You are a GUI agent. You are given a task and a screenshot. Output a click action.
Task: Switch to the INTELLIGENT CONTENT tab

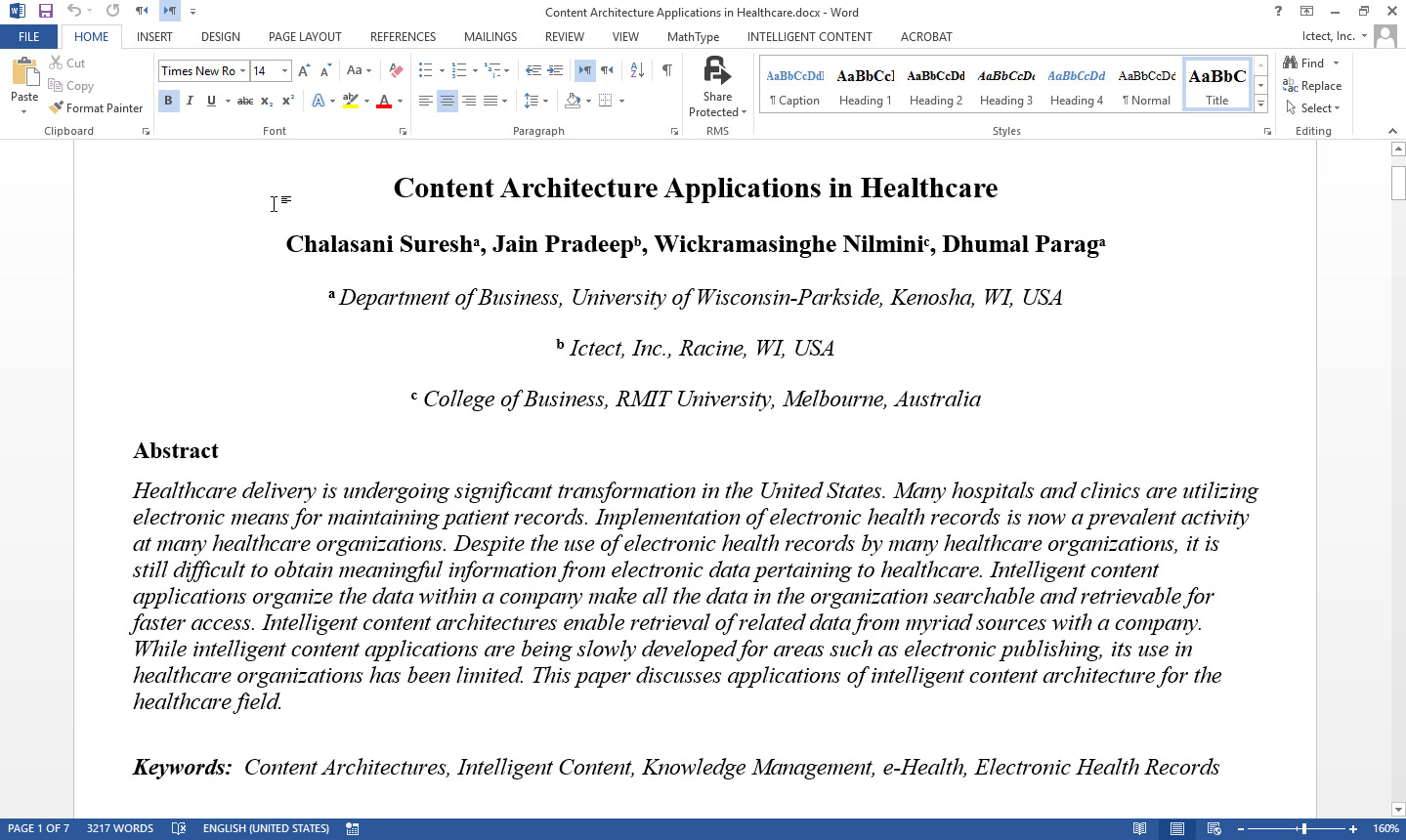809,37
